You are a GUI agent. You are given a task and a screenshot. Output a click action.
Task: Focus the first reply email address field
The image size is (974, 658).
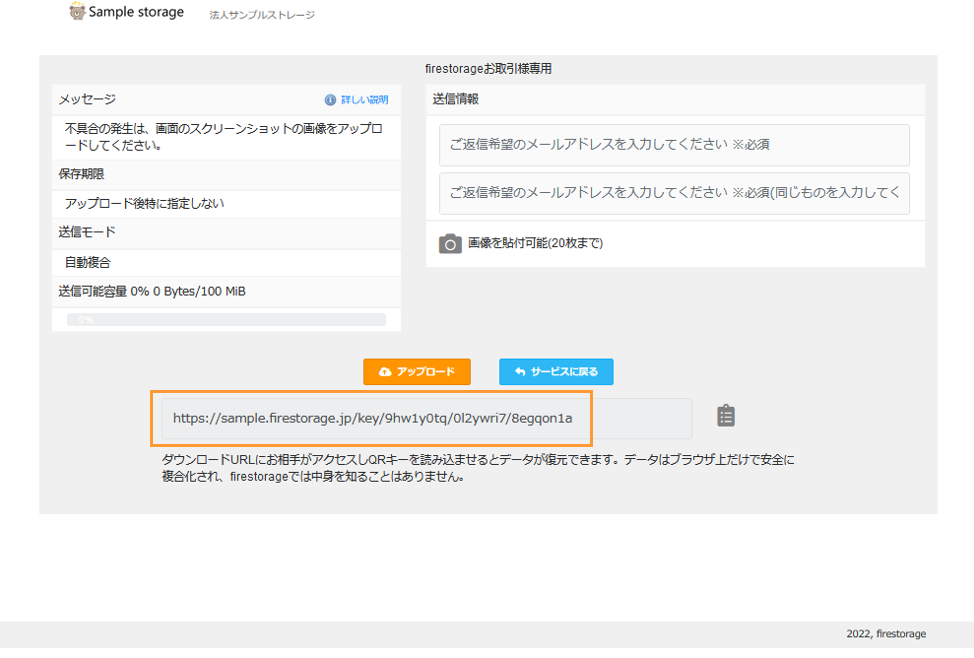point(674,145)
